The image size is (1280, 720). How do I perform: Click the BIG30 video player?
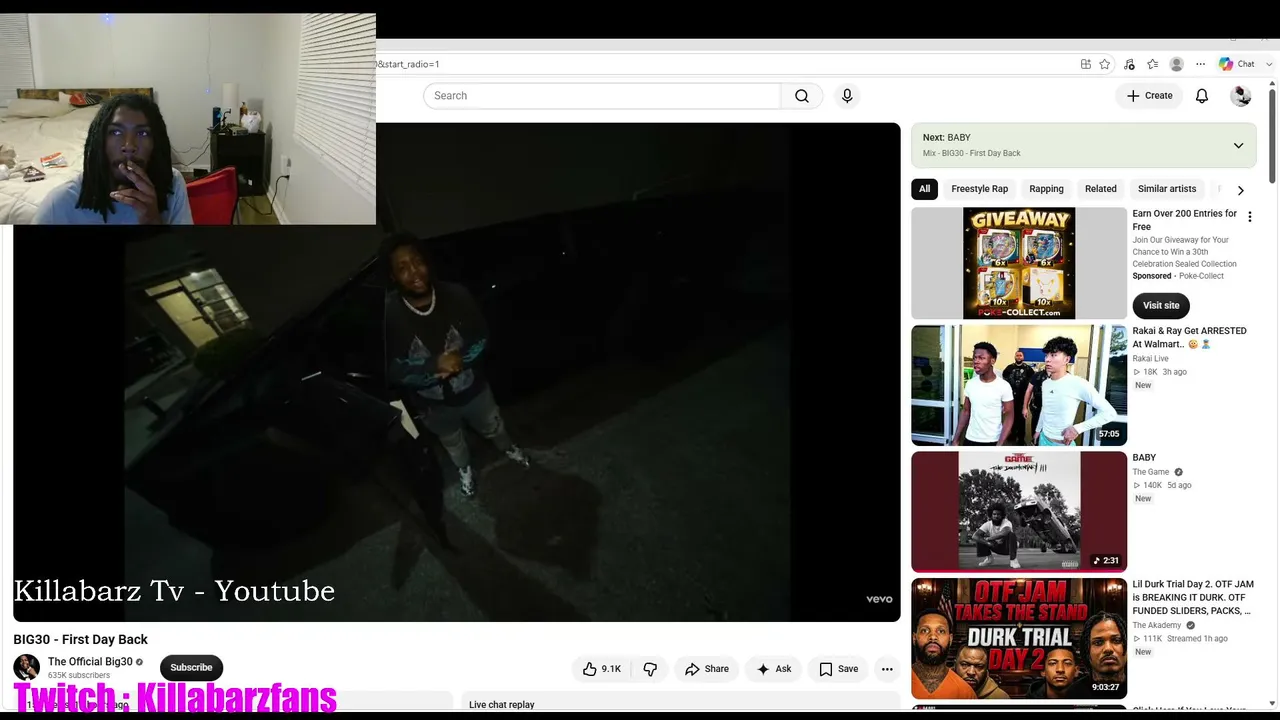457,372
